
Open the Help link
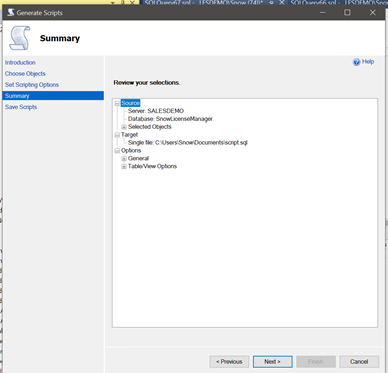click(368, 62)
